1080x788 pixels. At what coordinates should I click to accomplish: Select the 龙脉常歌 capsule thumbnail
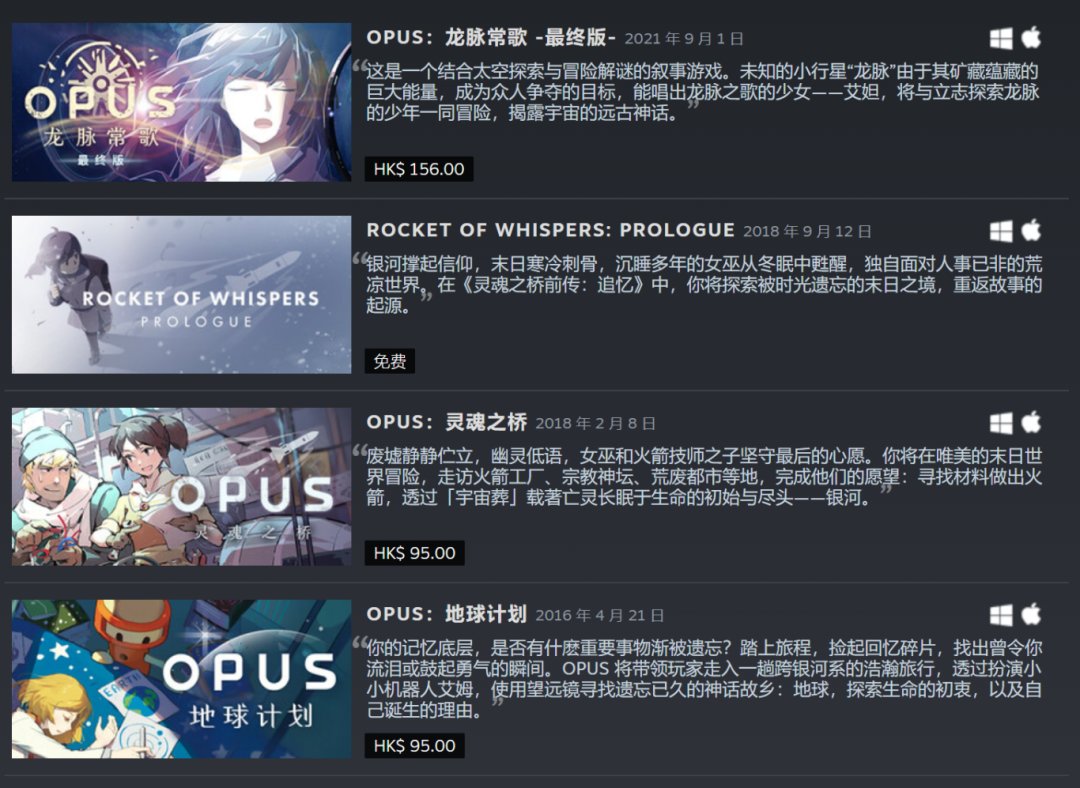182,103
